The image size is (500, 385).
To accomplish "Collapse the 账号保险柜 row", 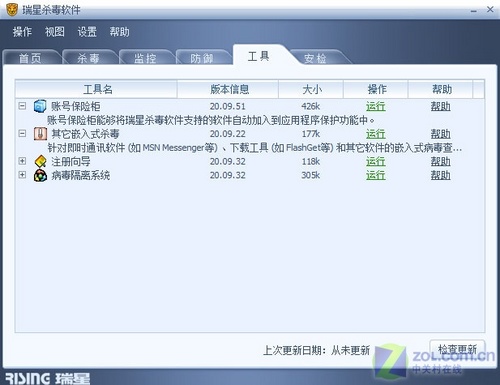I will 22,106.
